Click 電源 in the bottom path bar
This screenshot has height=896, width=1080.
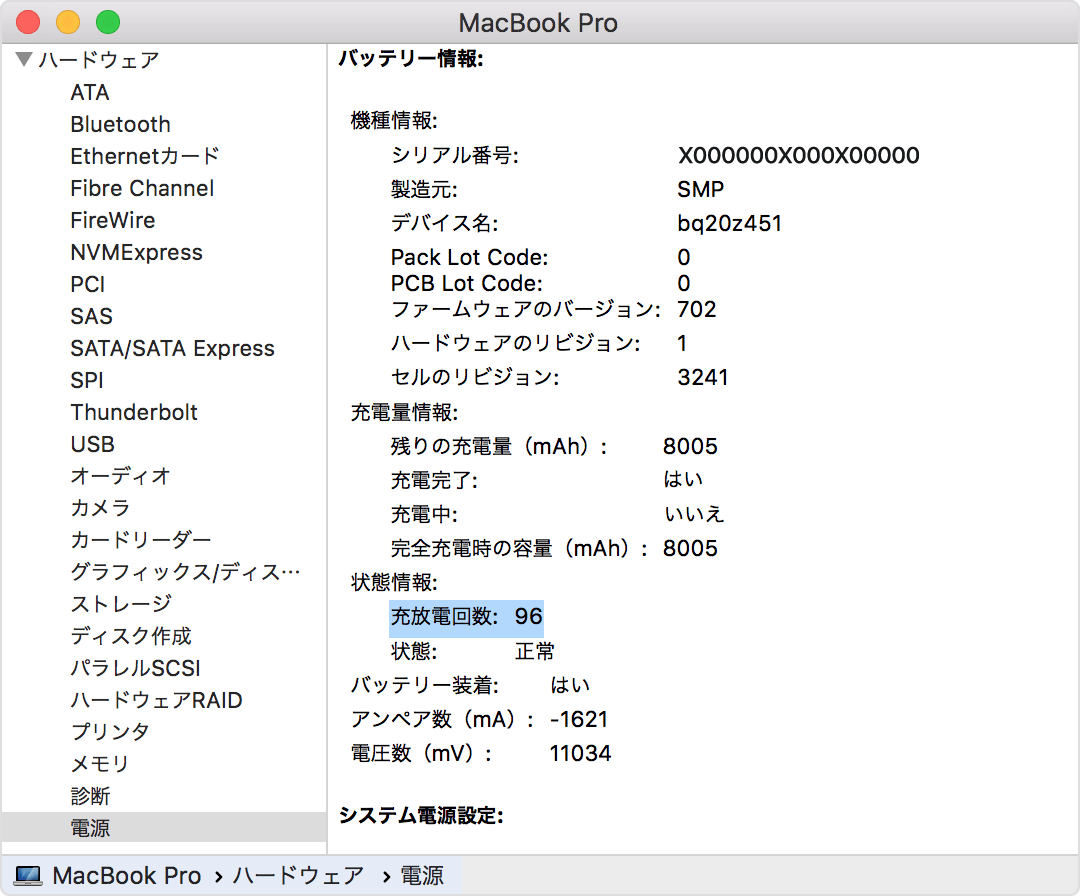[x=422, y=876]
